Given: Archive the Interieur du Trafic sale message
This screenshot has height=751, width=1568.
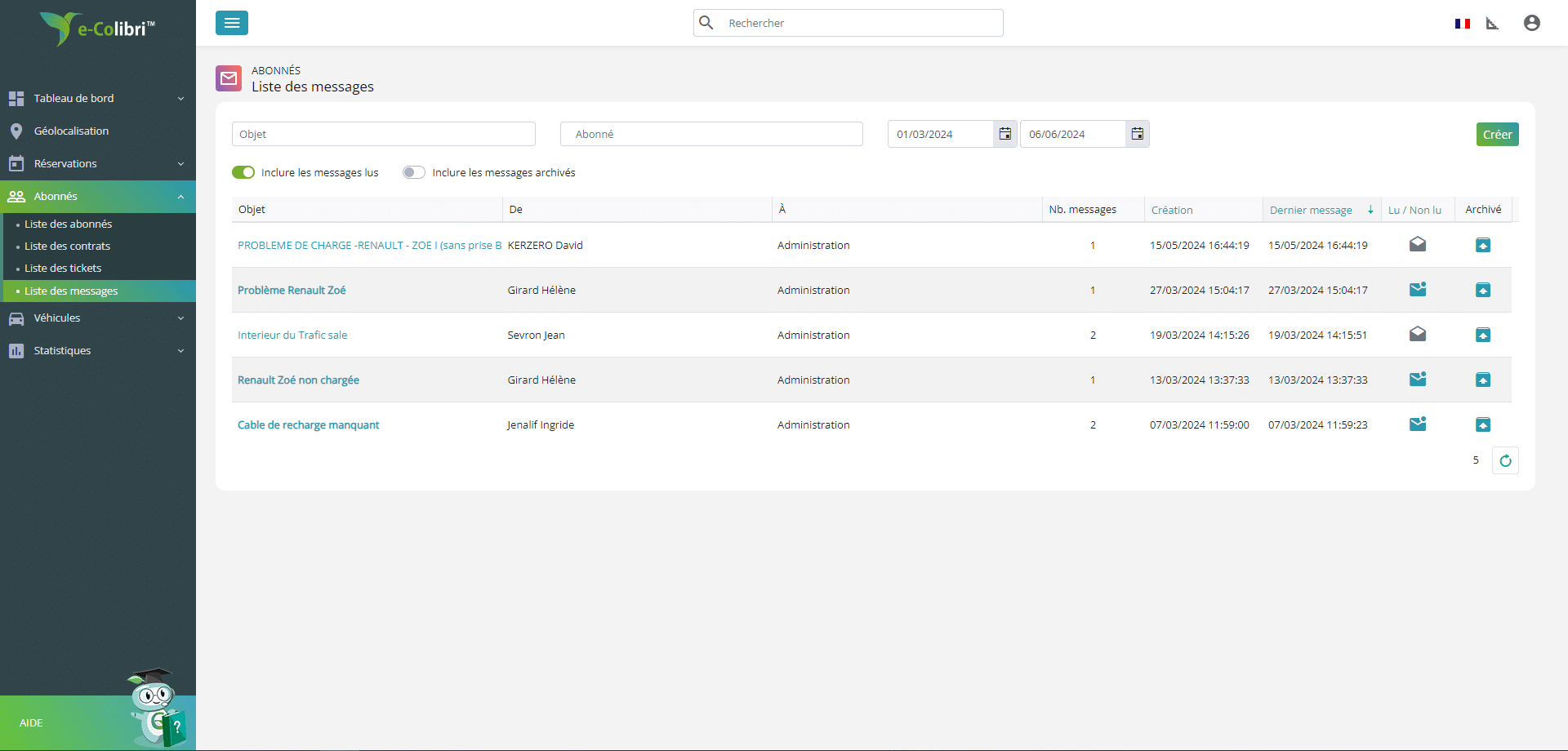Looking at the screenshot, I should tap(1483, 335).
